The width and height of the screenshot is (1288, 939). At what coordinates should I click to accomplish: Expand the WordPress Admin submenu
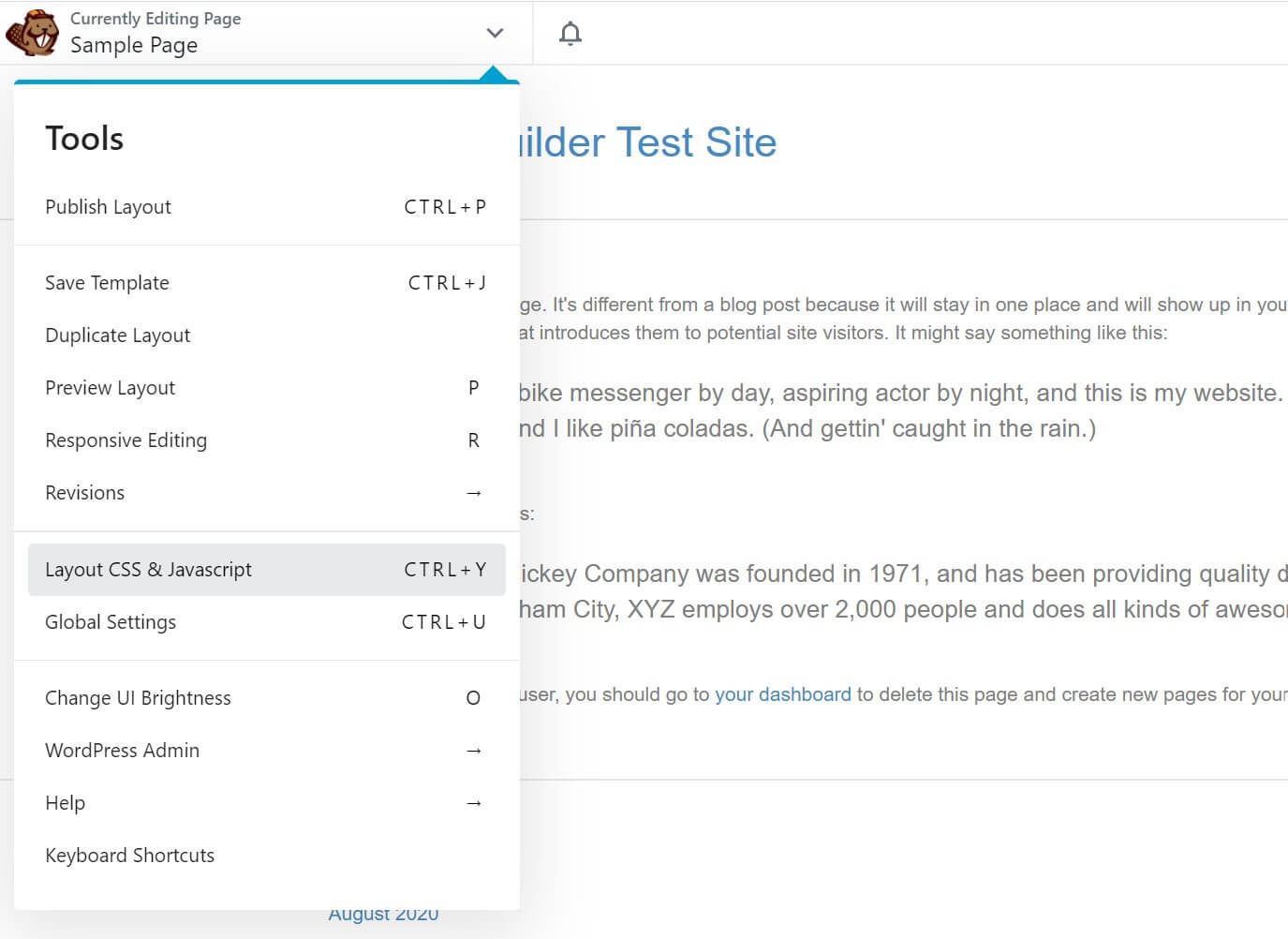(474, 750)
